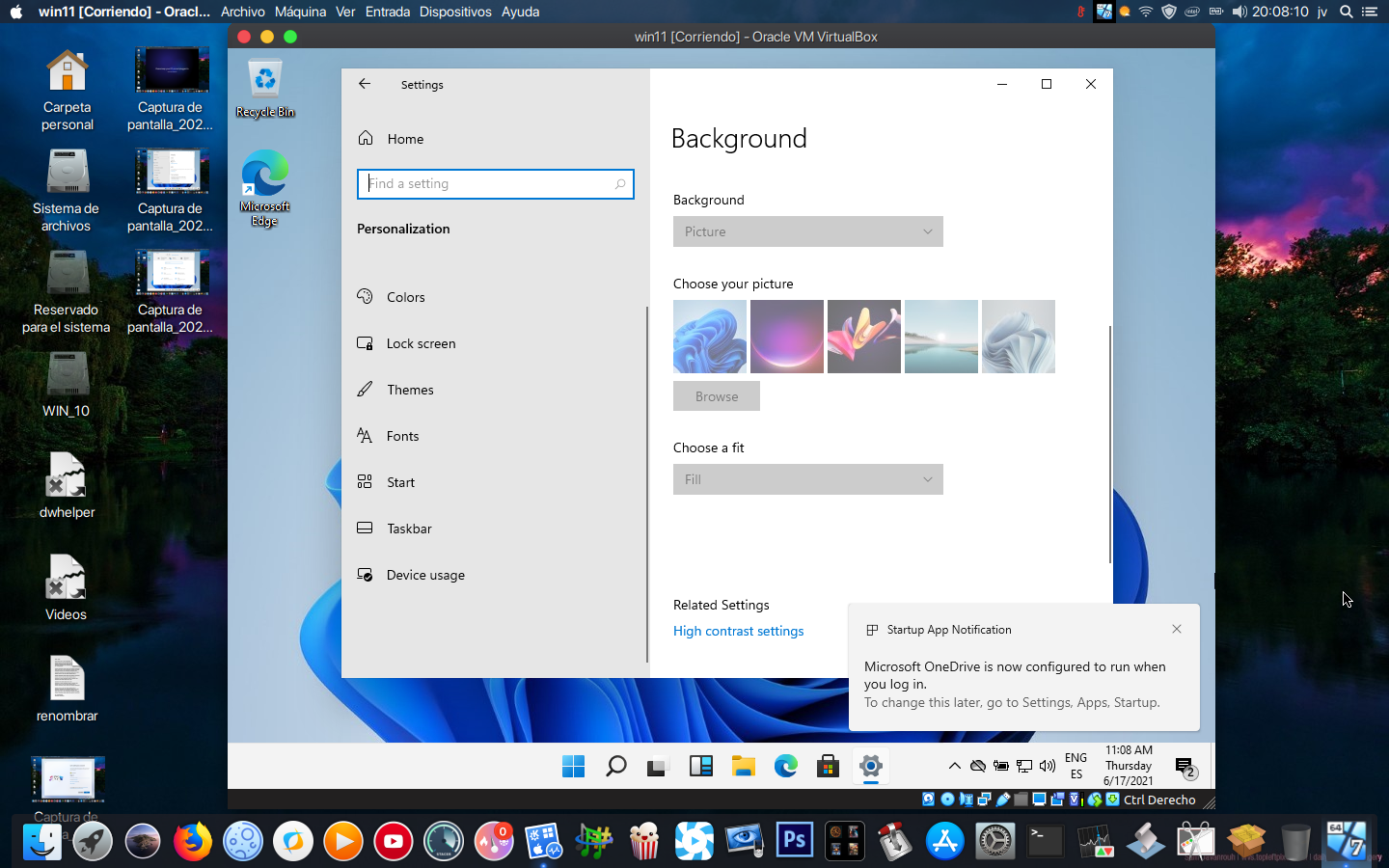This screenshot has width=1389, height=868.
Task: Open High contrast settings link
Action: (x=738, y=631)
